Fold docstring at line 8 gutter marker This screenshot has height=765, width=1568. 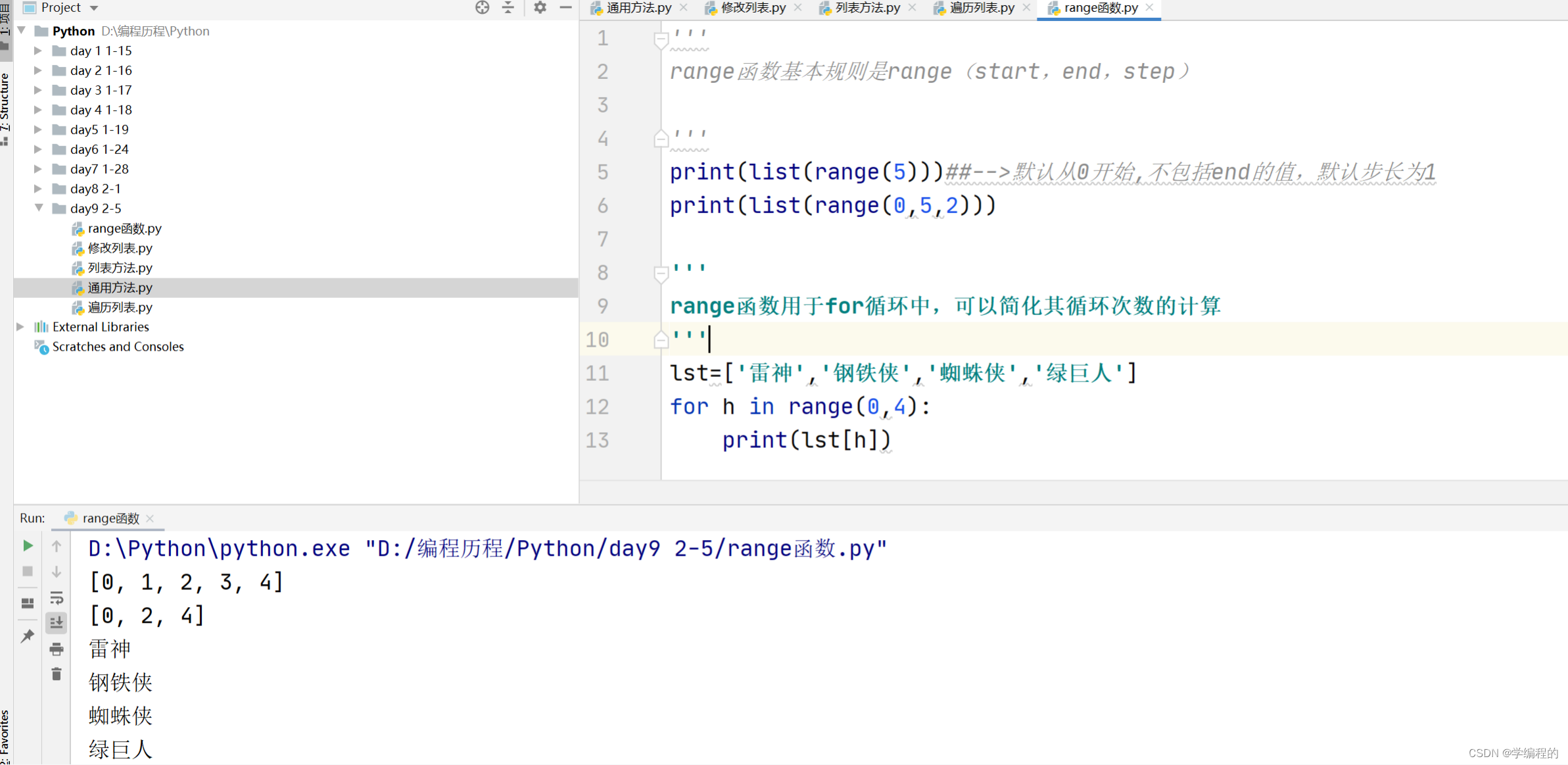(x=661, y=274)
